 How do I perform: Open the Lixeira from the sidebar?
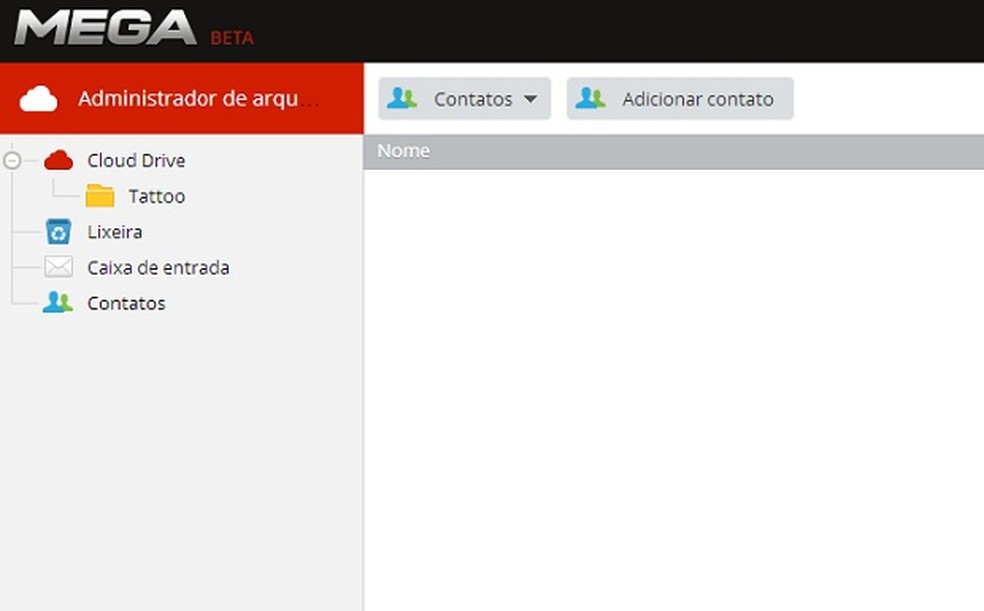tap(113, 231)
